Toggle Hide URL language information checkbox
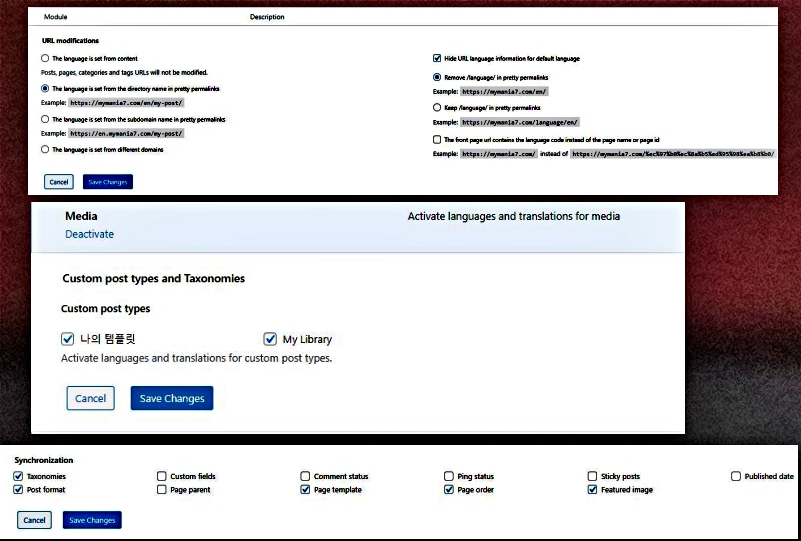801x541 pixels. (437, 59)
